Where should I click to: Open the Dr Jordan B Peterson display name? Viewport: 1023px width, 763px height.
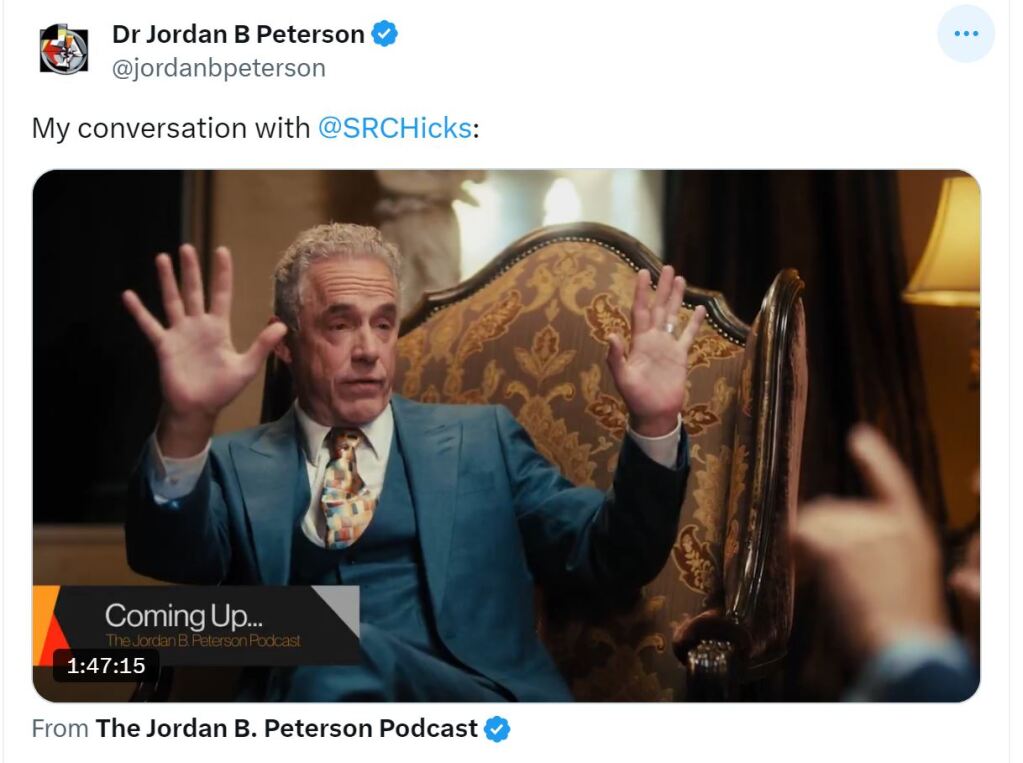pos(238,34)
